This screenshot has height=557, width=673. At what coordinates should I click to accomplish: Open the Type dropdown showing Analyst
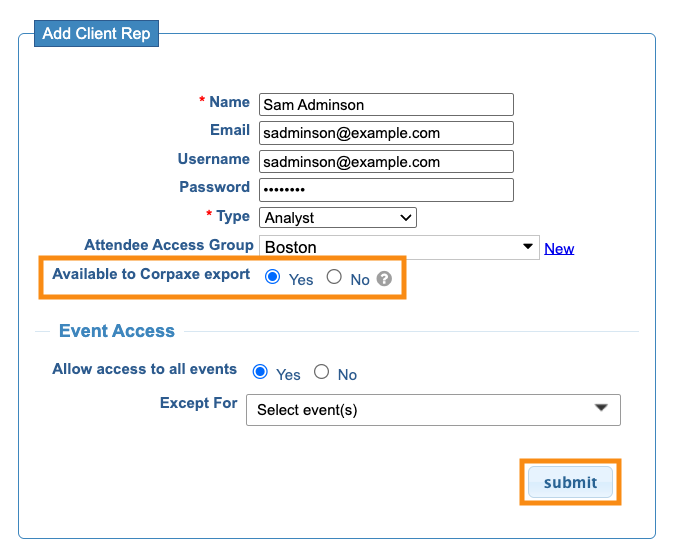(x=338, y=217)
